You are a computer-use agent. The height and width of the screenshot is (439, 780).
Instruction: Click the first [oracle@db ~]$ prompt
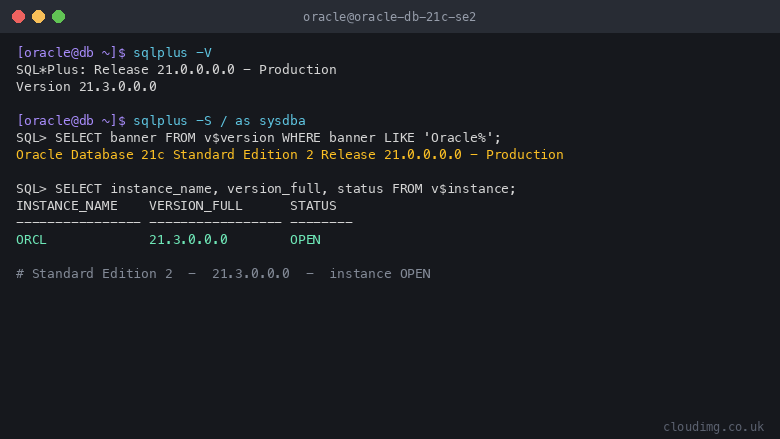[71, 53]
